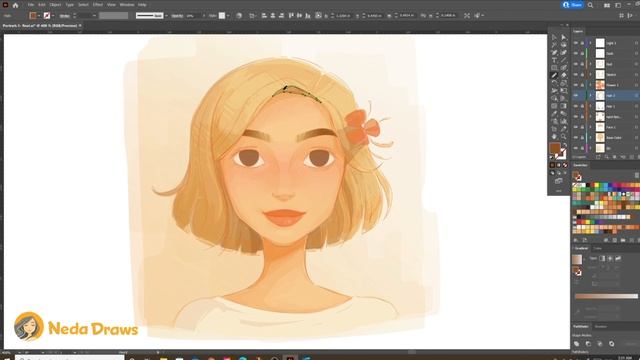Screen dimensions: 640x360
Task: Select the Eyedropper tool
Action: [554, 113]
